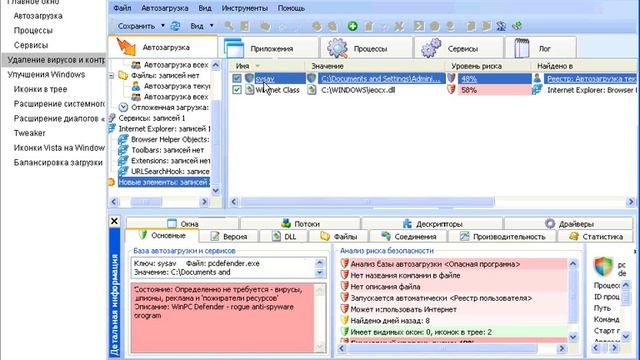Click 'Нет описания файла' risk line
The width and height of the screenshot is (640, 360).
click(x=385, y=287)
